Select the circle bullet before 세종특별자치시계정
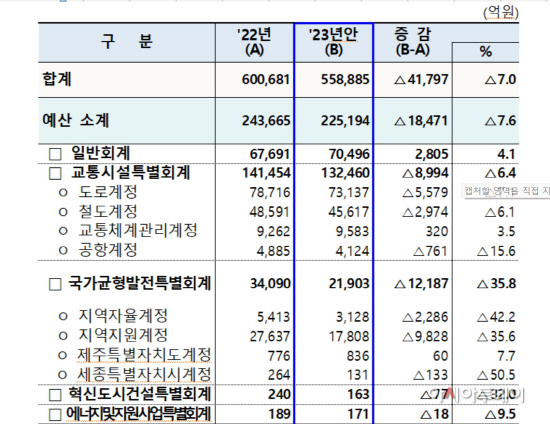The height and width of the screenshot is (424, 550). pyautogui.click(x=62, y=375)
